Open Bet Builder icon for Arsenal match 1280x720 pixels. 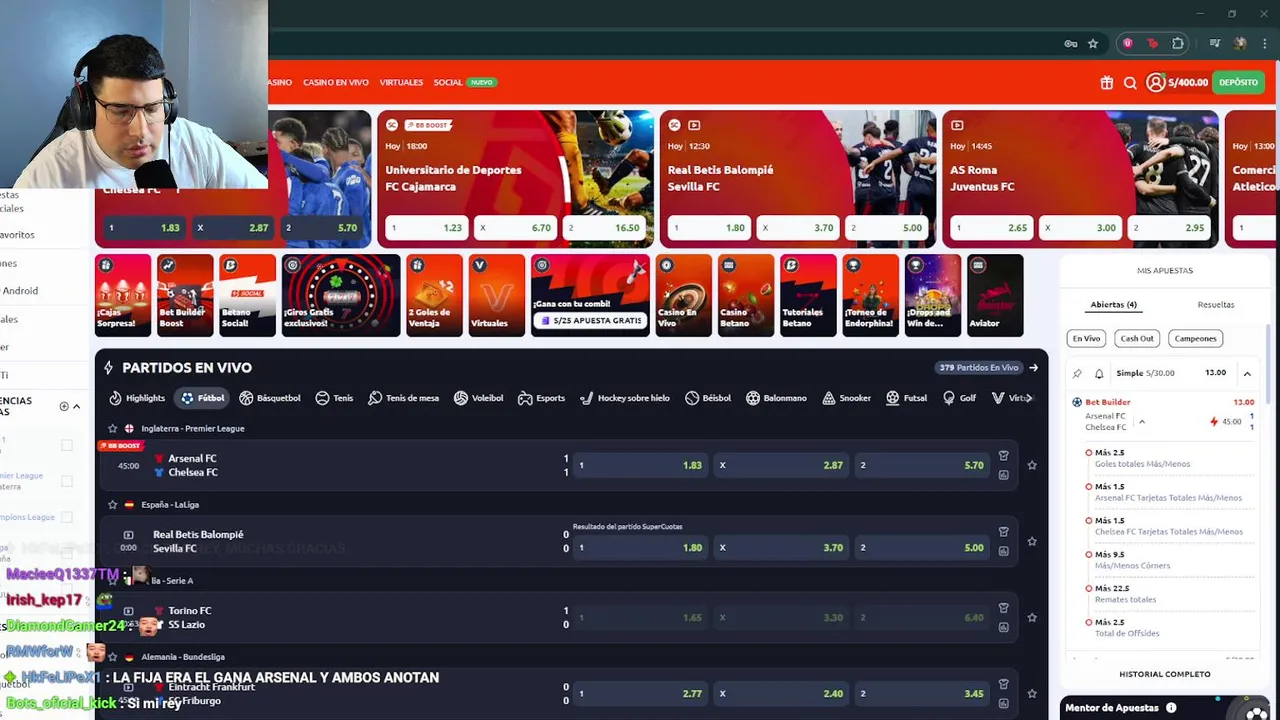click(x=1003, y=455)
